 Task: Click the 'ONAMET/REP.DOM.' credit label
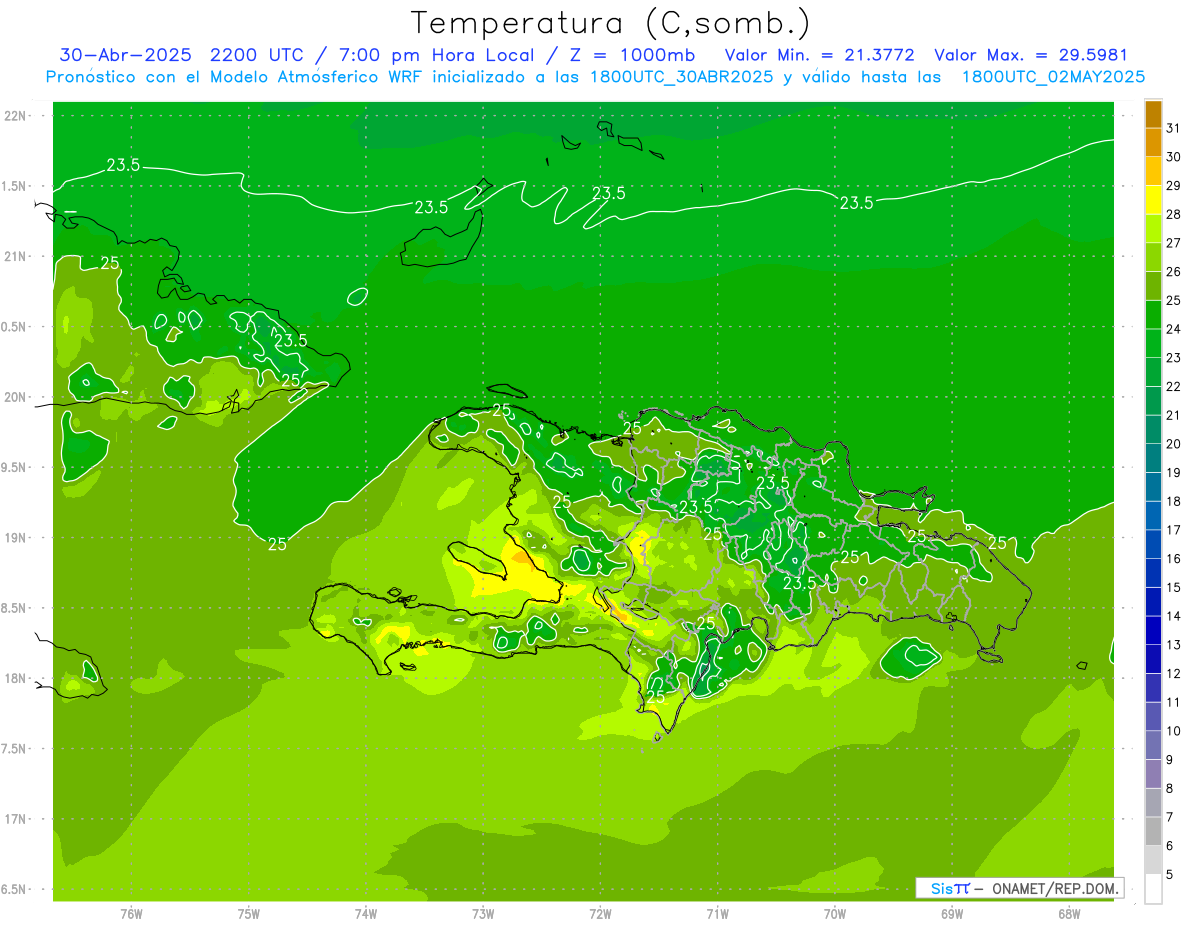pos(1055,888)
